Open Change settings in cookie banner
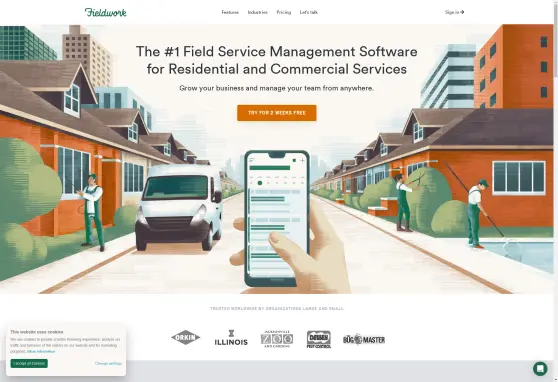This screenshot has width=558, height=382. click(x=108, y=363)
